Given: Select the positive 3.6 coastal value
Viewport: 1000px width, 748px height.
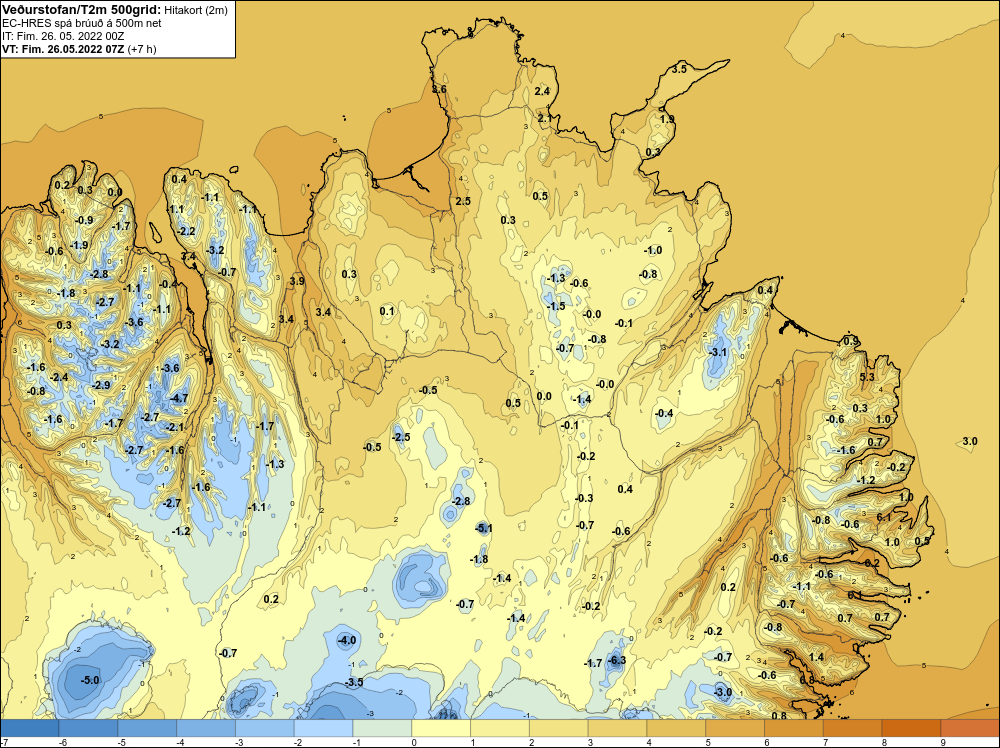Looking at the screenshot, I should point(439,89).
